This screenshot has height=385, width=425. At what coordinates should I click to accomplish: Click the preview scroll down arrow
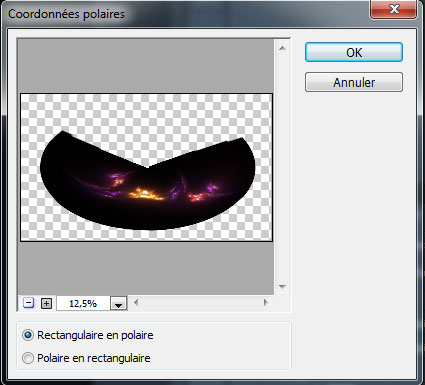pos(282,287)
